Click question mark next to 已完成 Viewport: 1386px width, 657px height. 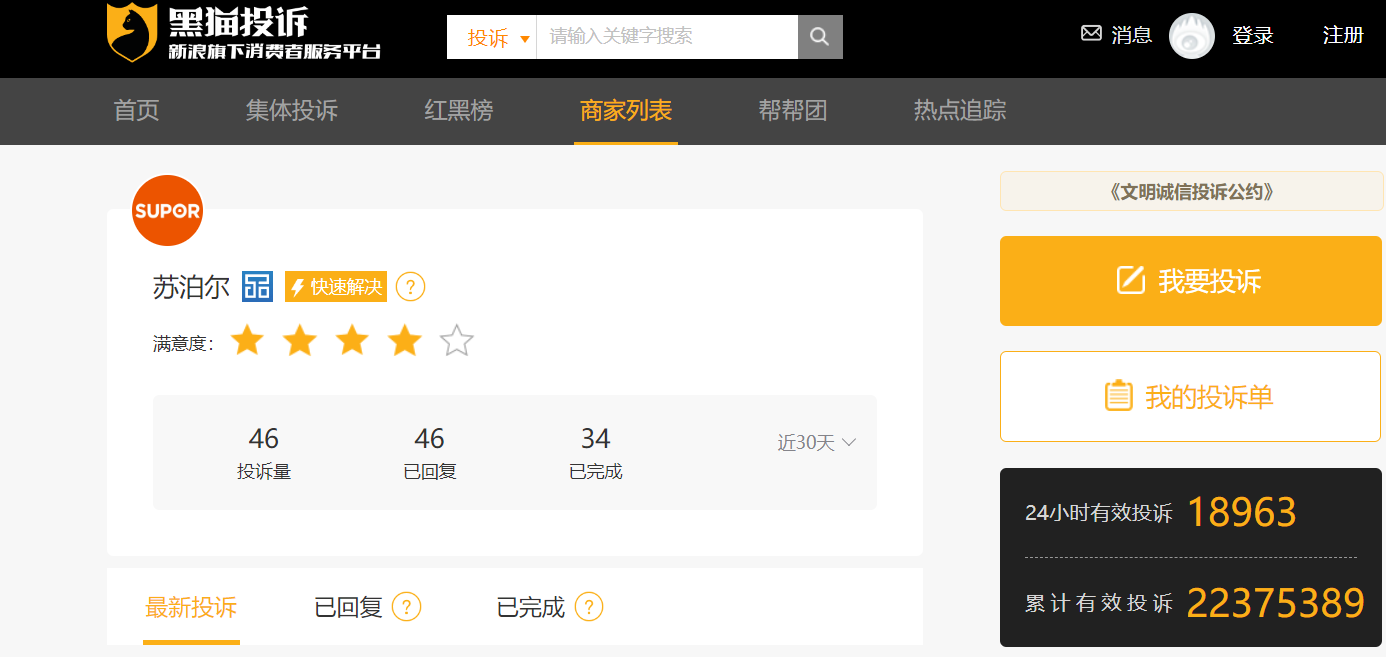tap(589, 607)
